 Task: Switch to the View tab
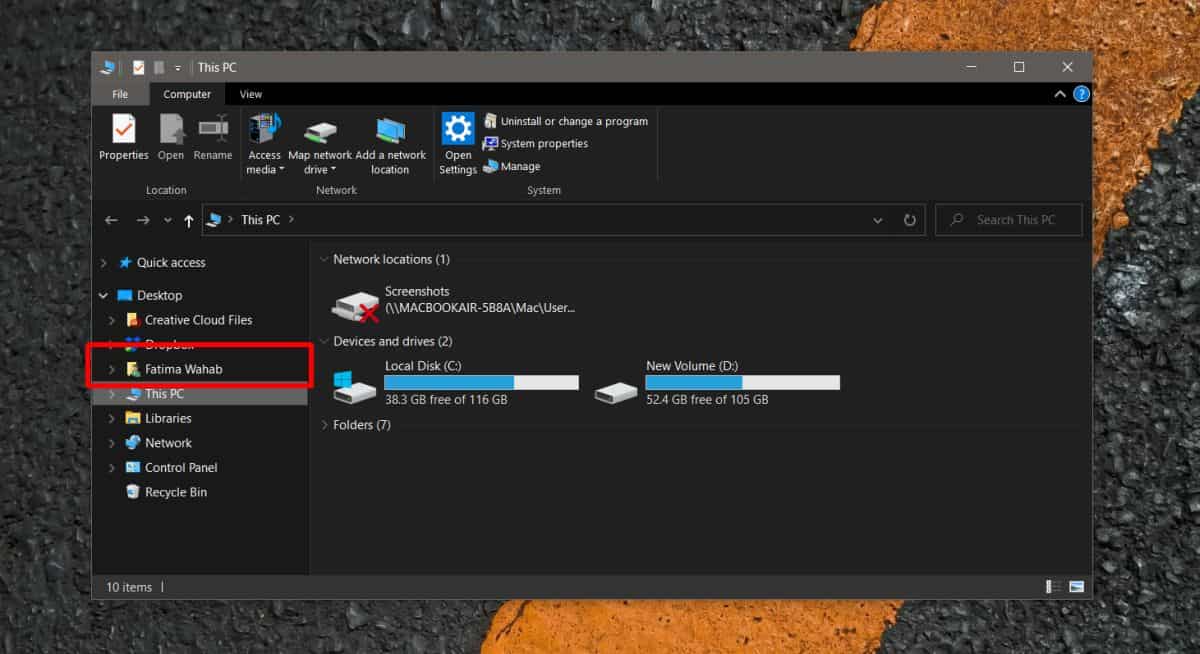click(x=250, y=93)
